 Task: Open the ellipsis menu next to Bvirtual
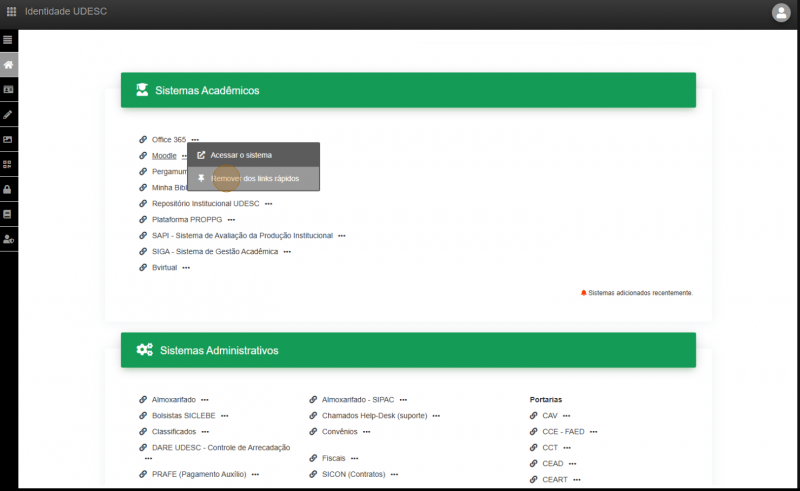click(x=186, y=268)
